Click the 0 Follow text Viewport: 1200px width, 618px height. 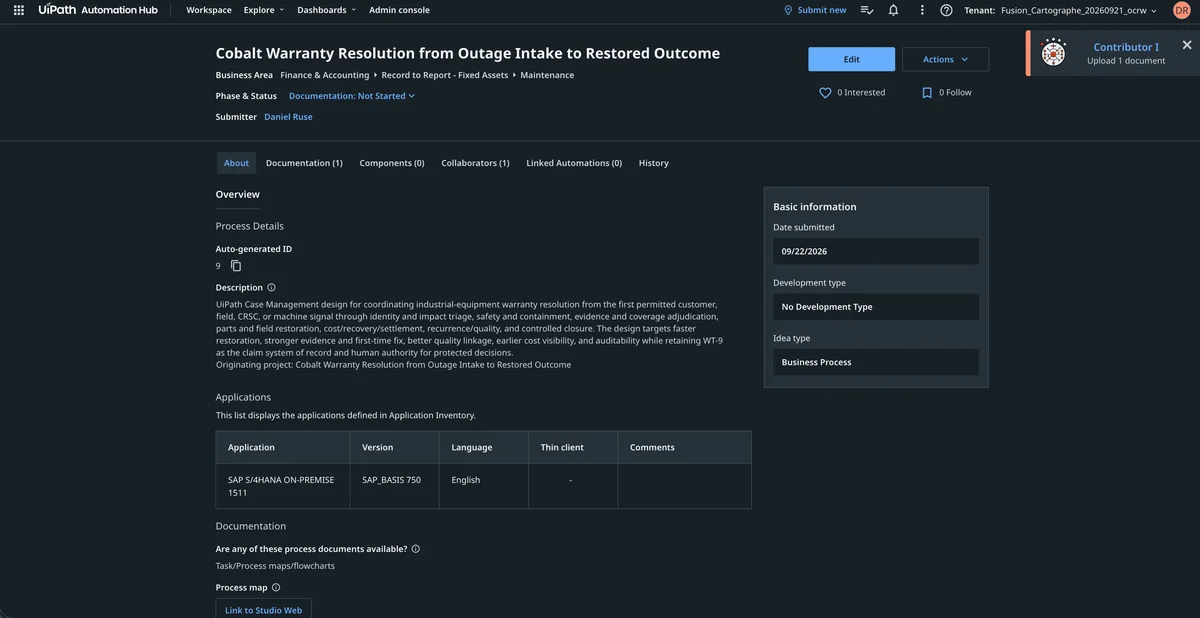(x=955, y=92)
